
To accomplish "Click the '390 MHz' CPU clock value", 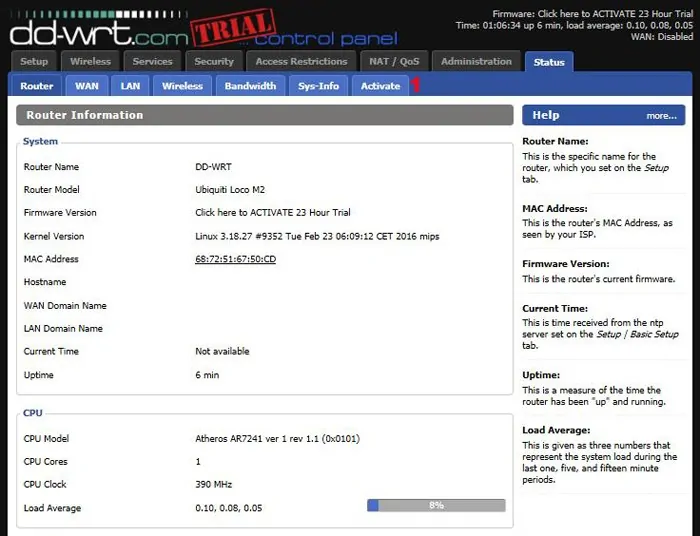I will coord(213,484).
